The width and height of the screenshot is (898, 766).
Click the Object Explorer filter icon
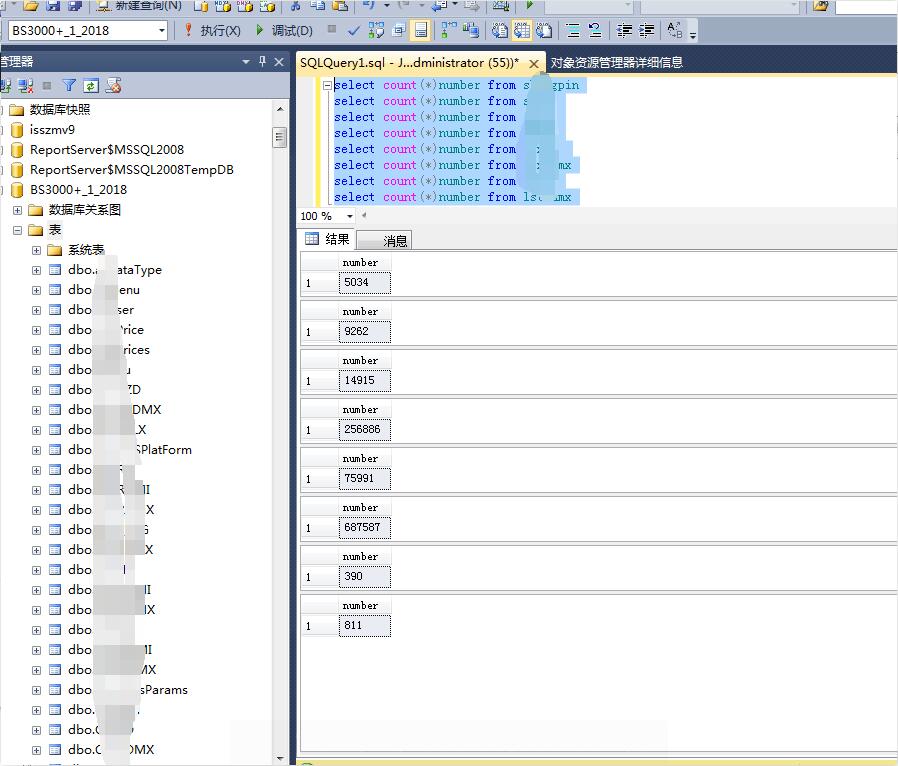coord(69,86)
